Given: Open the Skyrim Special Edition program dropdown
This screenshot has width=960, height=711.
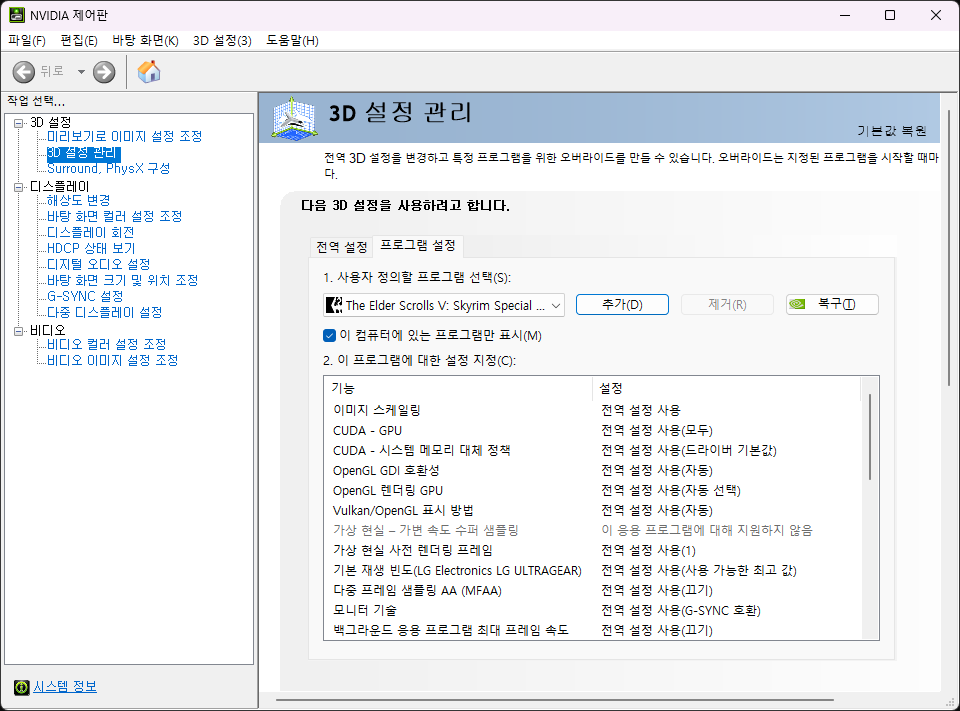Looking at the screenshot, I should [444, 305].
